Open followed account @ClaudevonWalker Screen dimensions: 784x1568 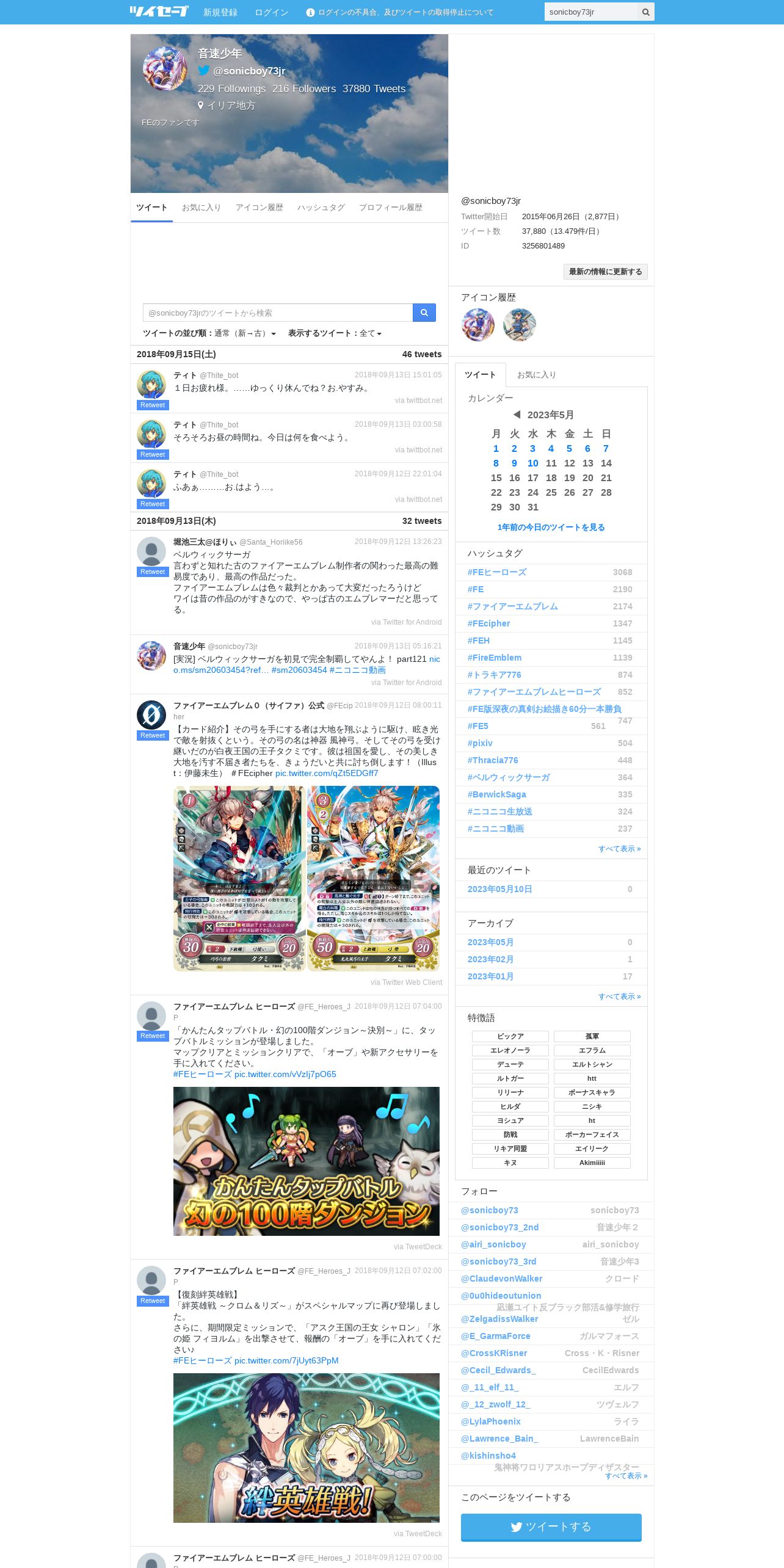[x=502, y=1279]
